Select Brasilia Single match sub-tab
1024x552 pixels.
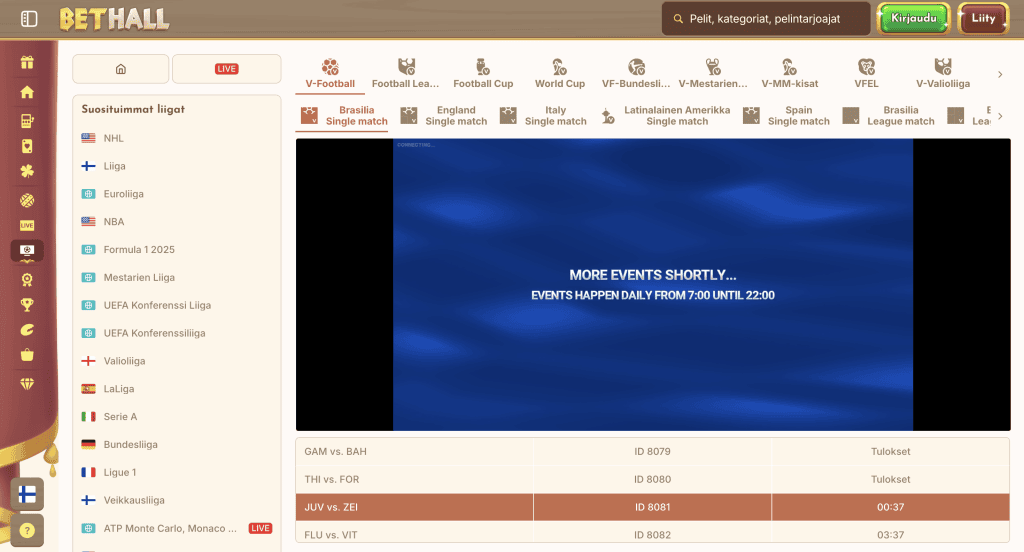(344, 116)
